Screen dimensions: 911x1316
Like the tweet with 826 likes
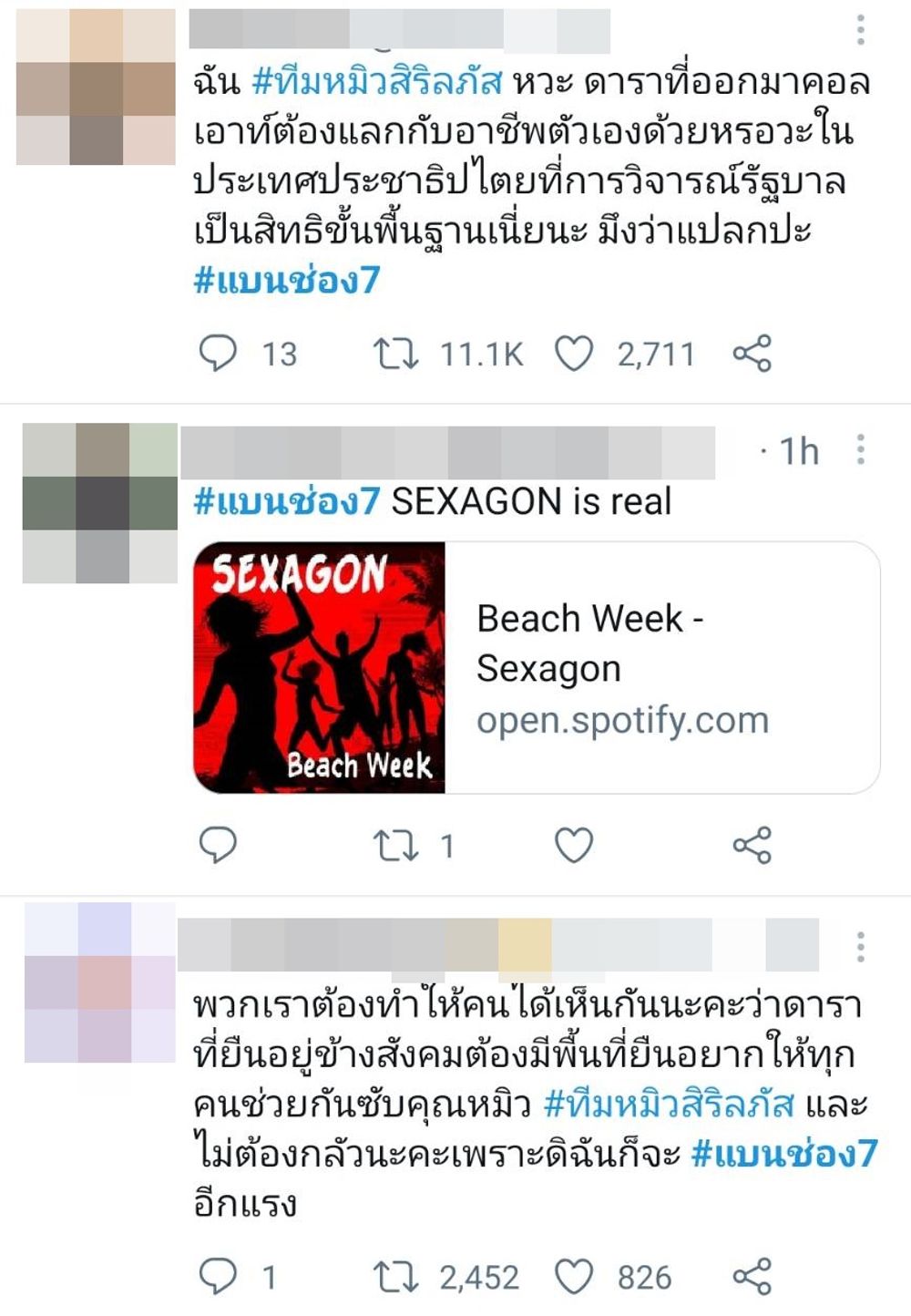[574, 1276]
